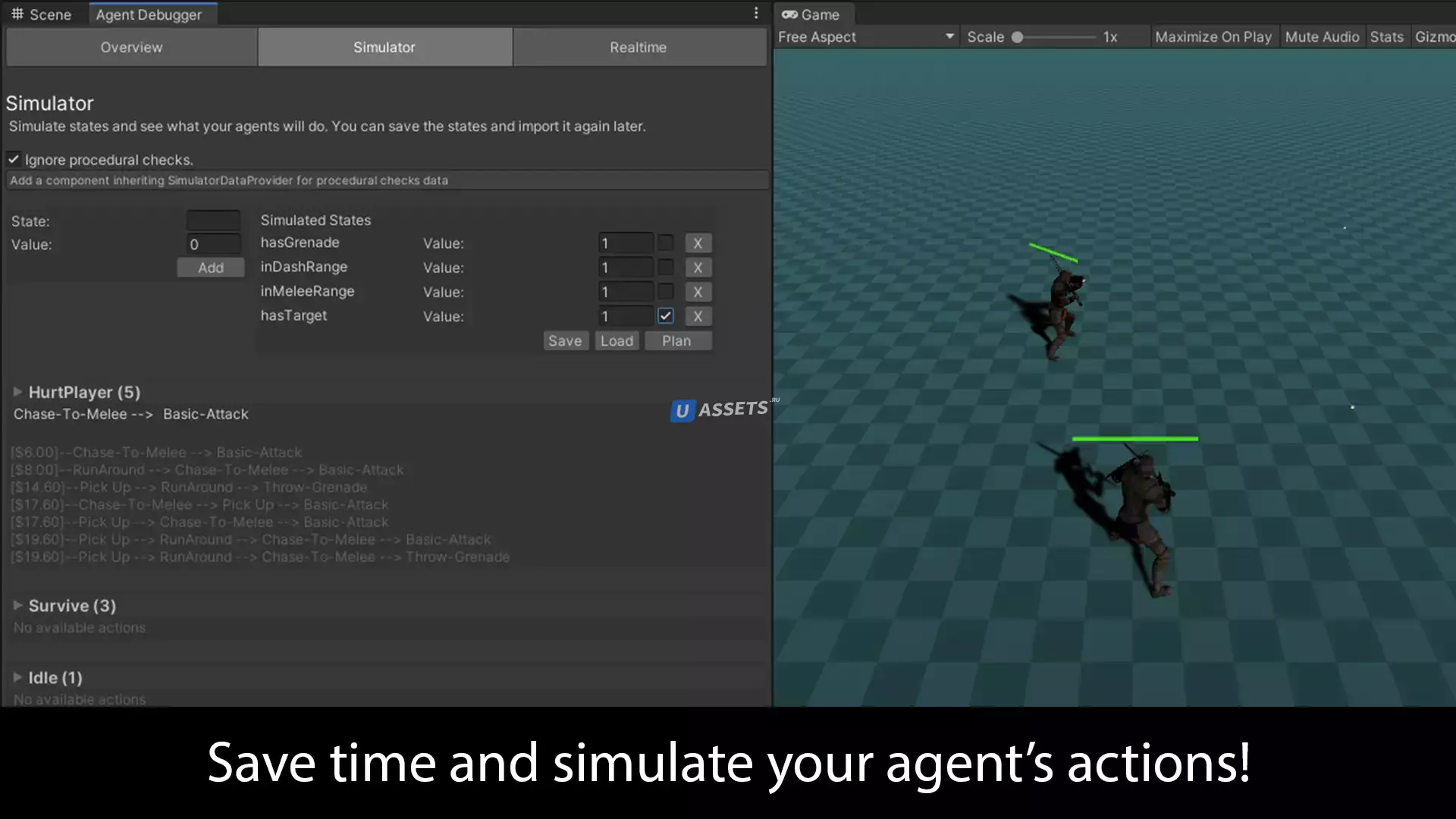Adjust the game view Scale slider
This screenshot has width=1456, height=819.
(x=1018, y=36)
